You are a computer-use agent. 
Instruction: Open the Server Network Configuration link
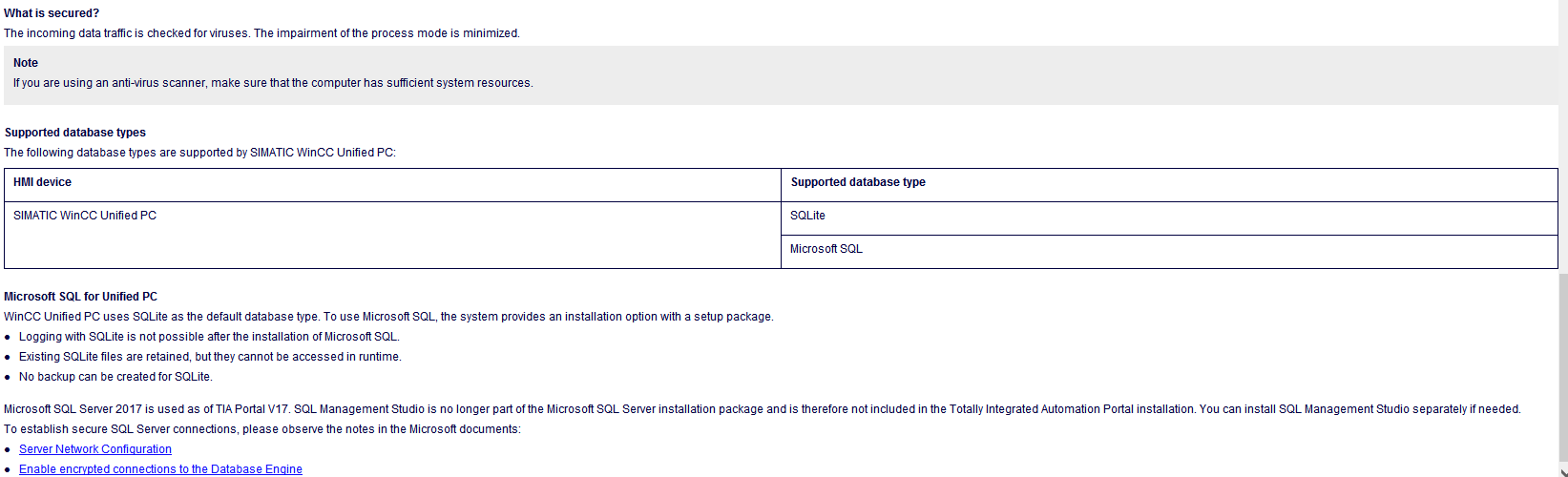tap(95, 449)
